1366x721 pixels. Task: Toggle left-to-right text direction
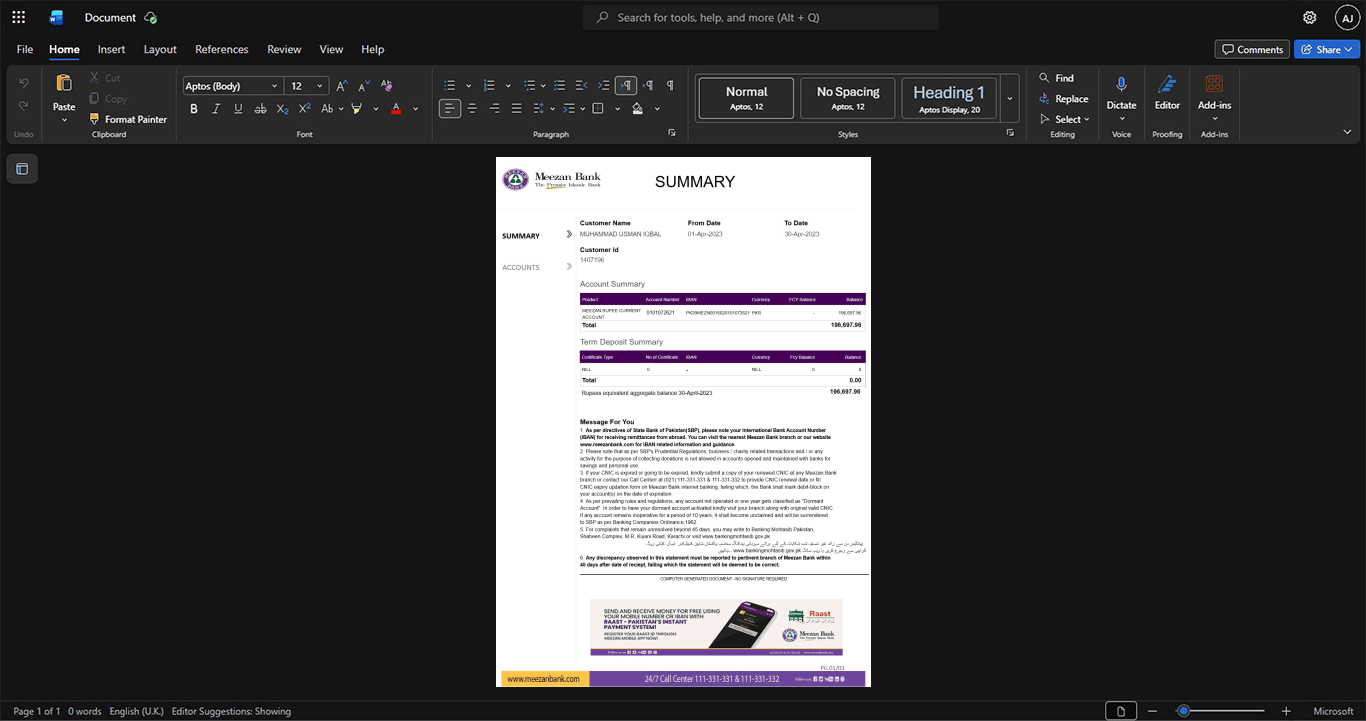pyautogui.click(x=626, y=86)
